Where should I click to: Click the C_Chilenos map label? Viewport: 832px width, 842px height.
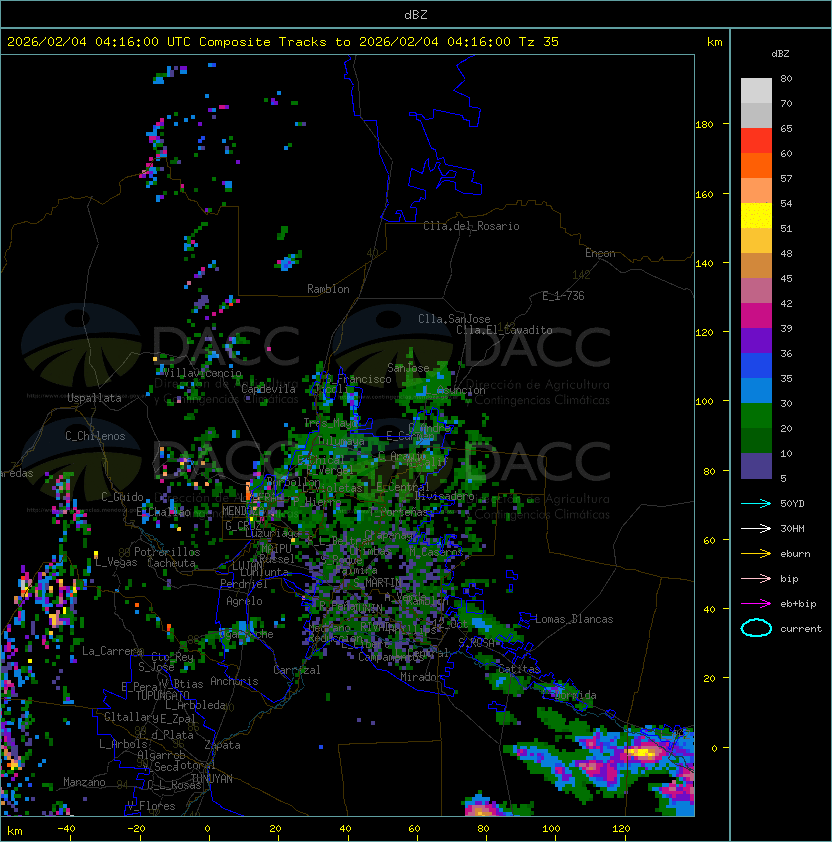95,436
